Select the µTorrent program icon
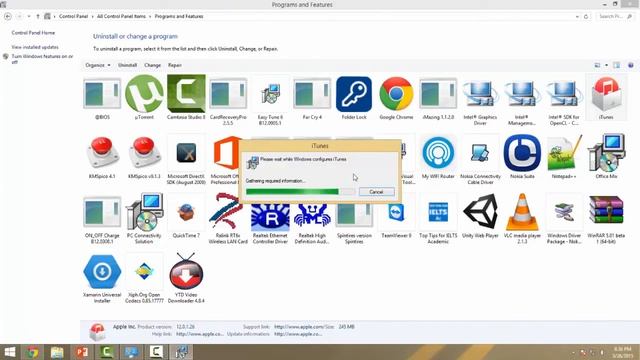The image size is (640, 360). [x=144, y=94]
